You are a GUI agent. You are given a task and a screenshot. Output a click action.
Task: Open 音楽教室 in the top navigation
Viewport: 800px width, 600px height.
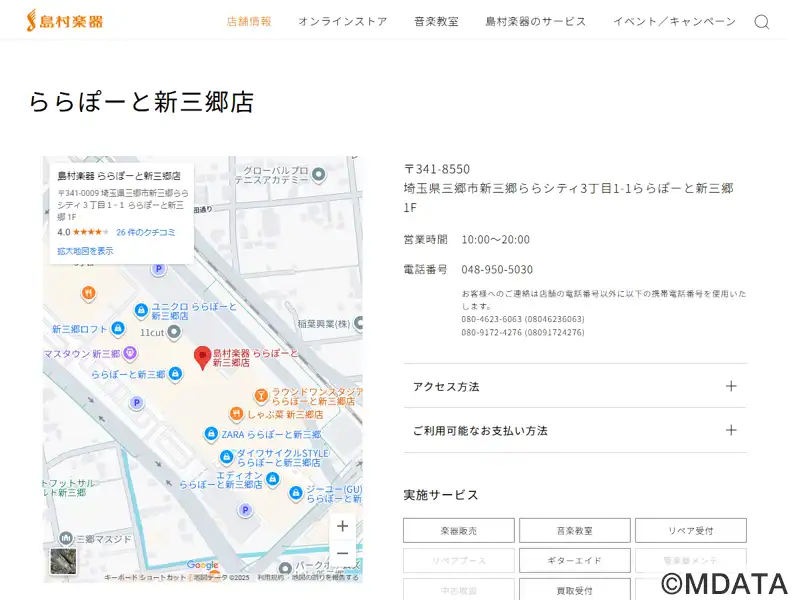point(436,21)
